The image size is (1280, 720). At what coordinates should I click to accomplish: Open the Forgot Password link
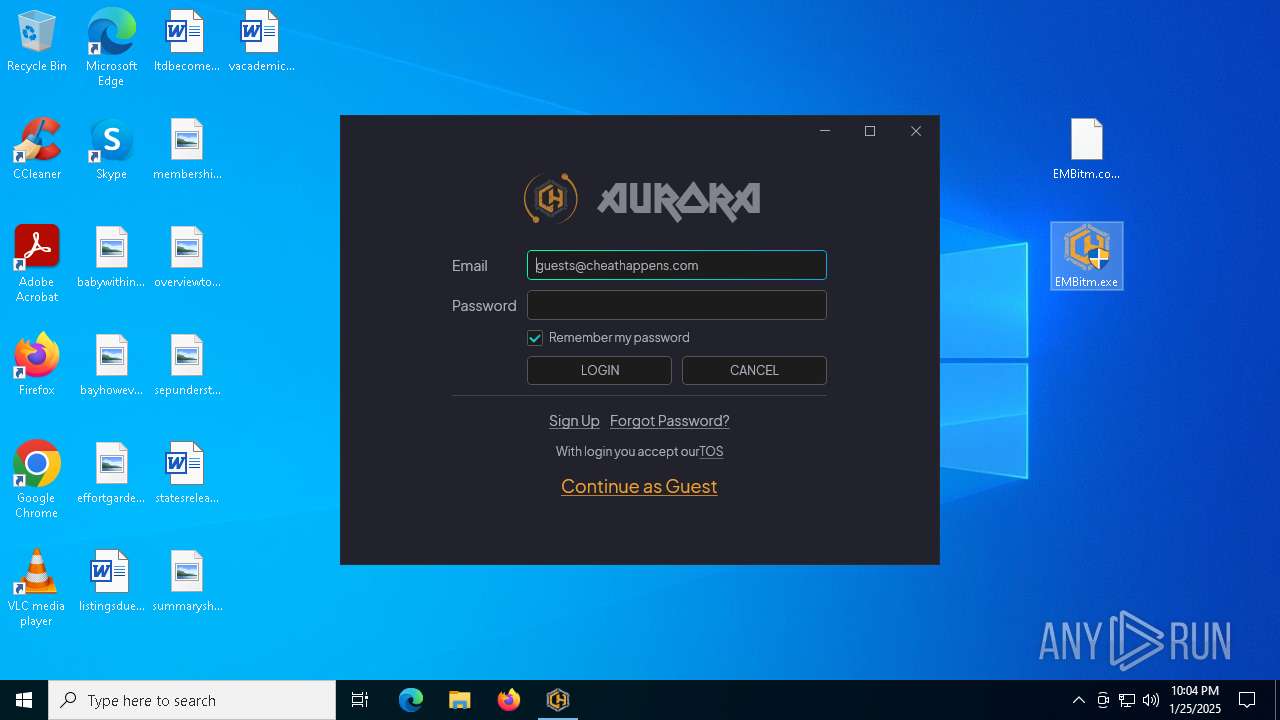pyautogui.click(x=670, y=421)
